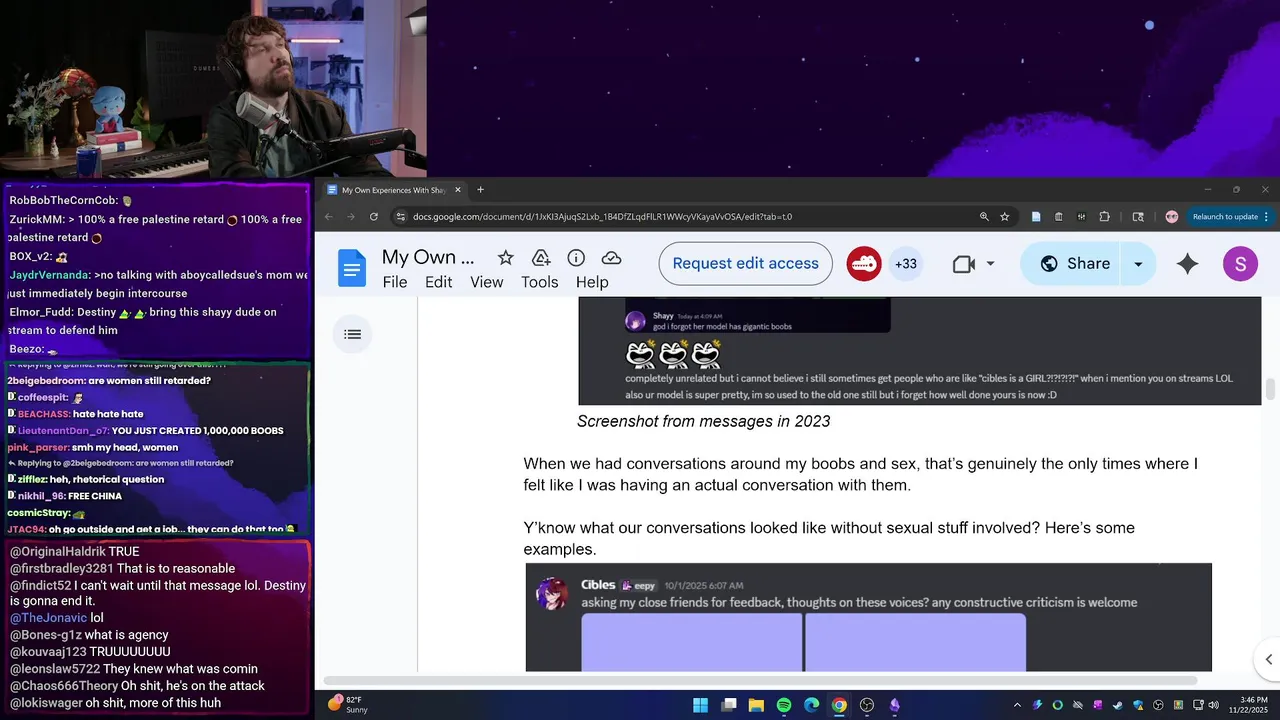1280x720 pixels.
Task: Open the Tools menu
Action: tap(540, 282)
